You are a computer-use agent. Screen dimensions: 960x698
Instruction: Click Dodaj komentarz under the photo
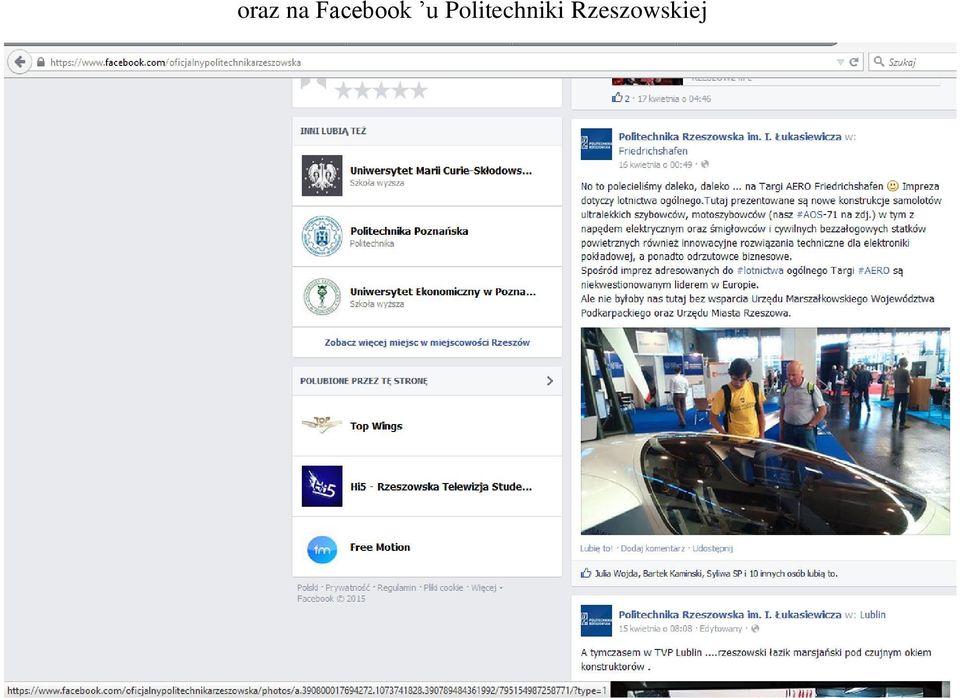[x=653, y=549]
